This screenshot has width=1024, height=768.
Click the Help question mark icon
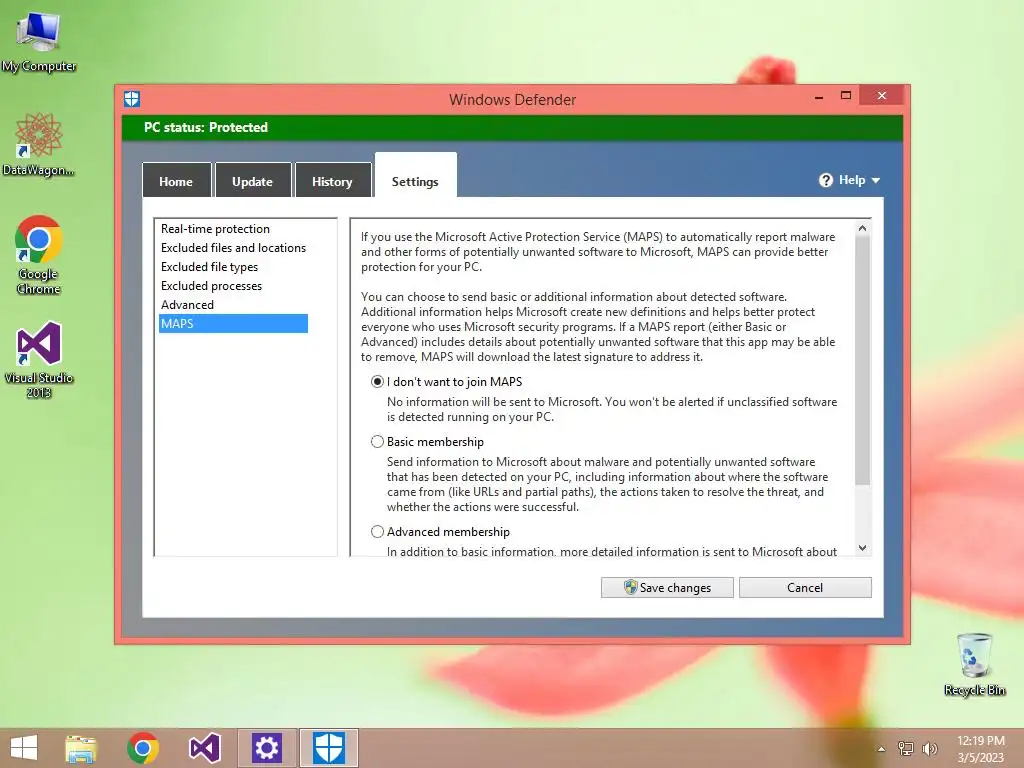(825, 180)
